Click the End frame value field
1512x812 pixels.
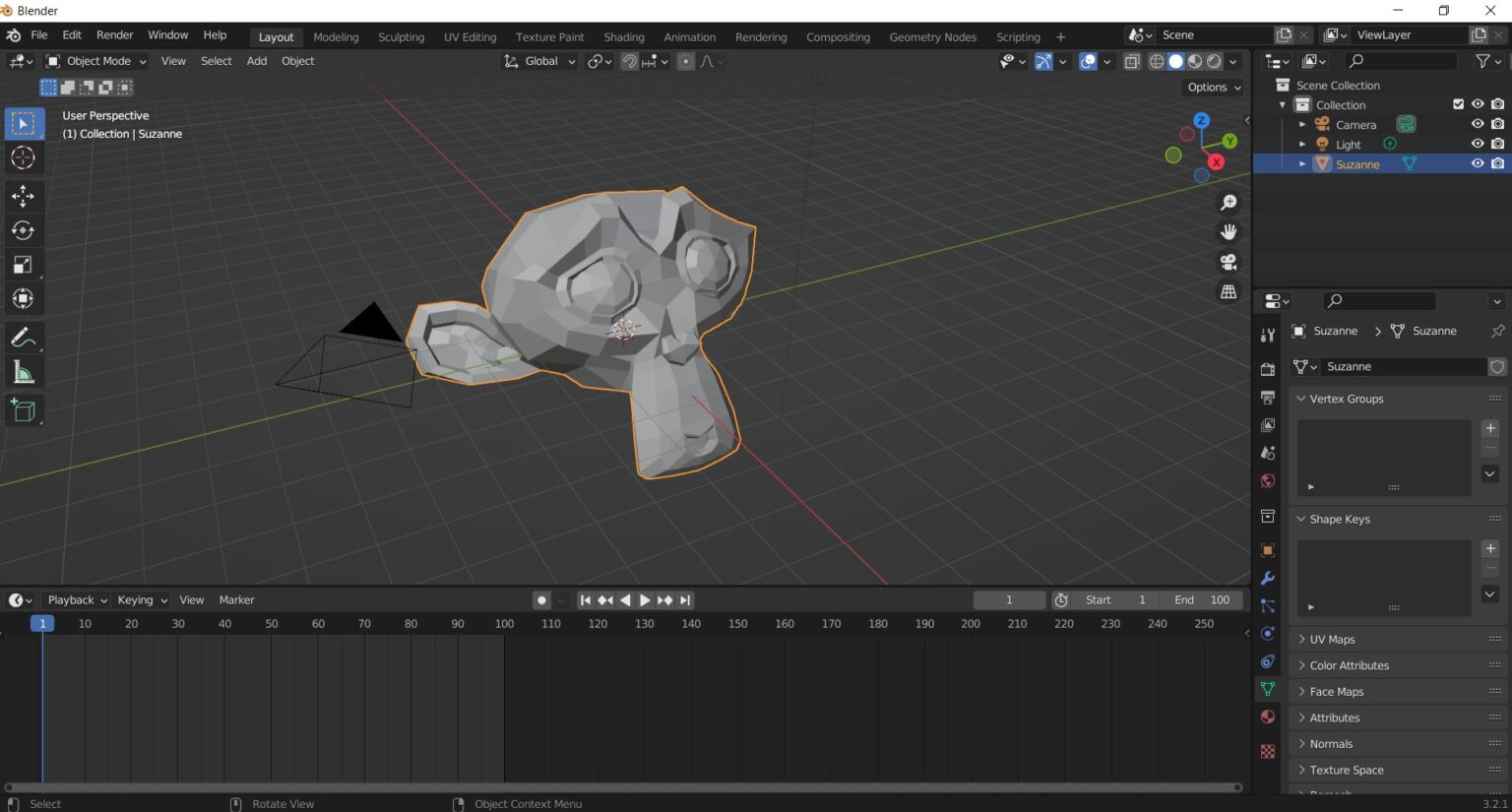(1202, 599)
